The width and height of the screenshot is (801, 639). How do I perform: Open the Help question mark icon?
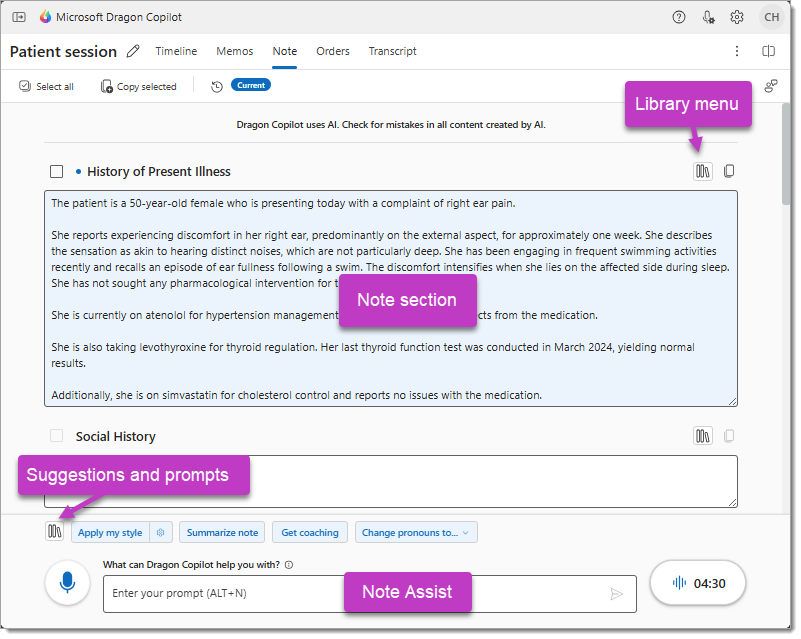pyautogui.click(x=679, y=17)
